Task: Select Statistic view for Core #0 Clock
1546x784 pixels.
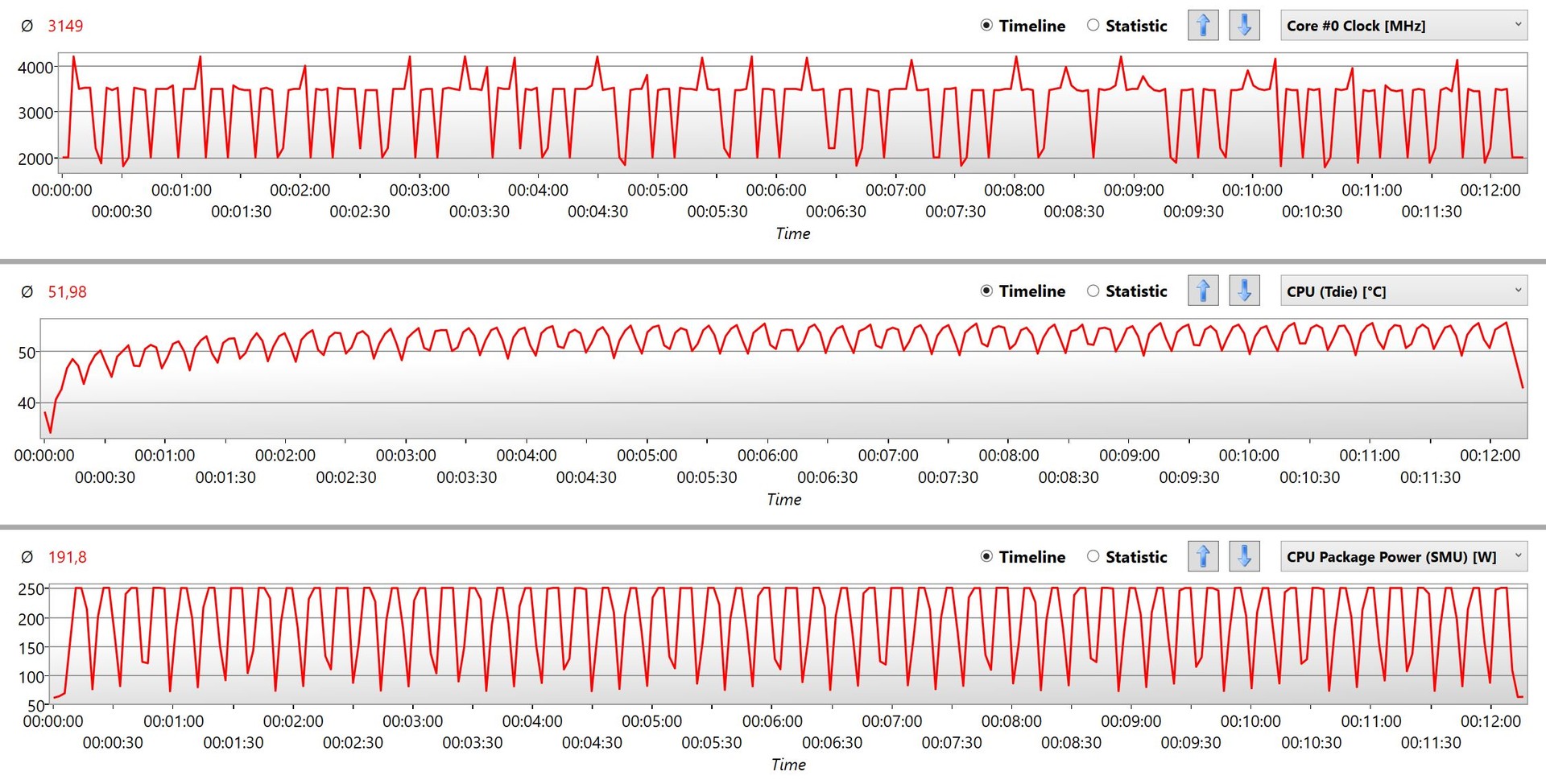Action: click(x=1093, y=26)
